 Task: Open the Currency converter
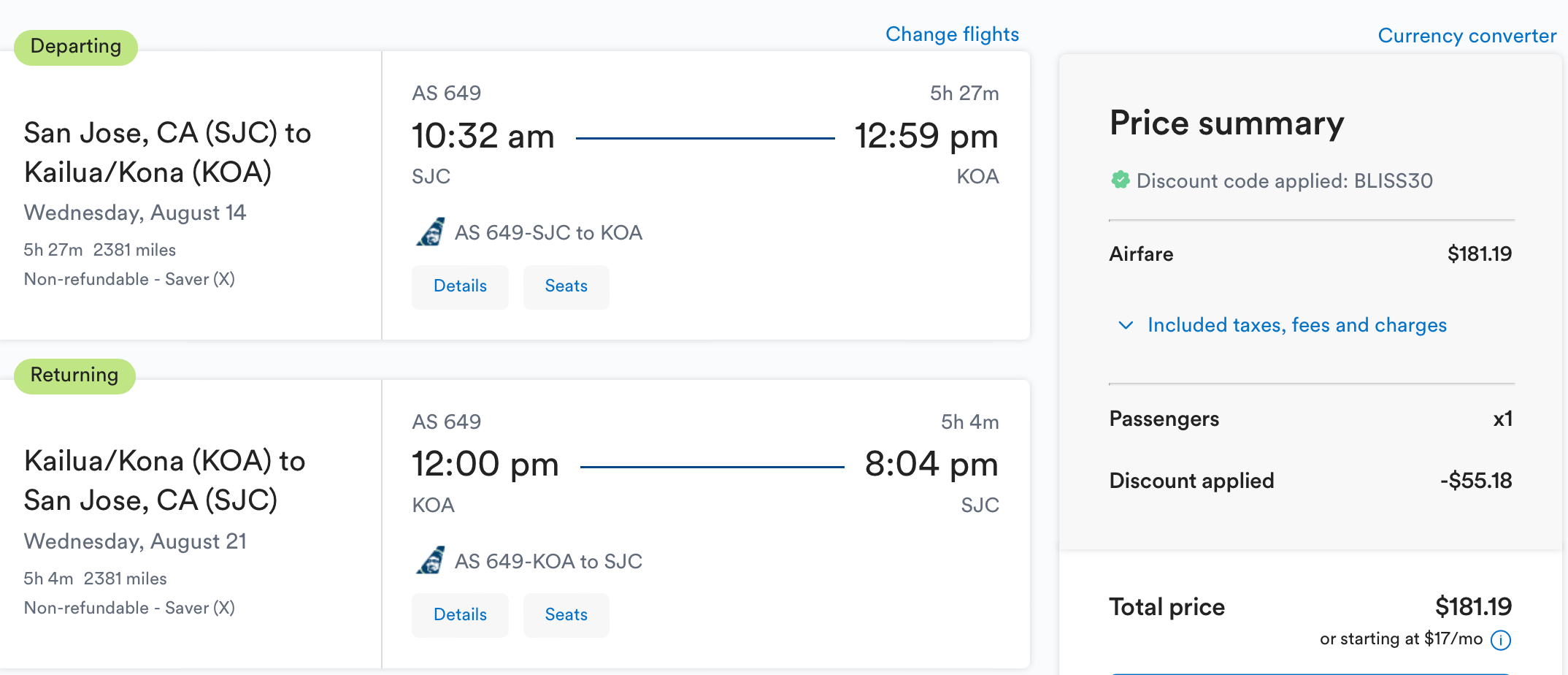coord(1467,36)
